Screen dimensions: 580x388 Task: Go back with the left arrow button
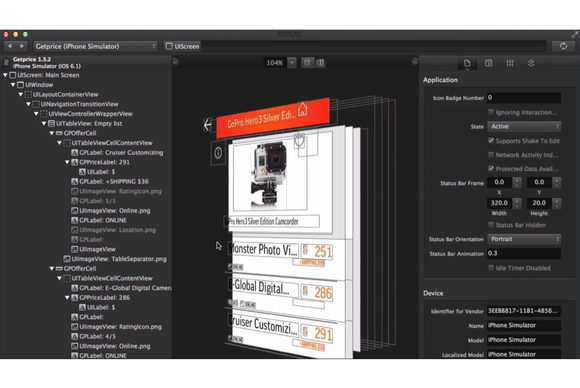[10, 46]
